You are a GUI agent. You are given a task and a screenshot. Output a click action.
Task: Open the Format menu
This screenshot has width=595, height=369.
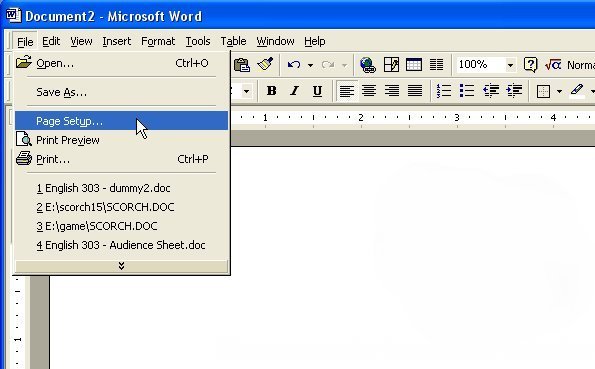(158, 41)
